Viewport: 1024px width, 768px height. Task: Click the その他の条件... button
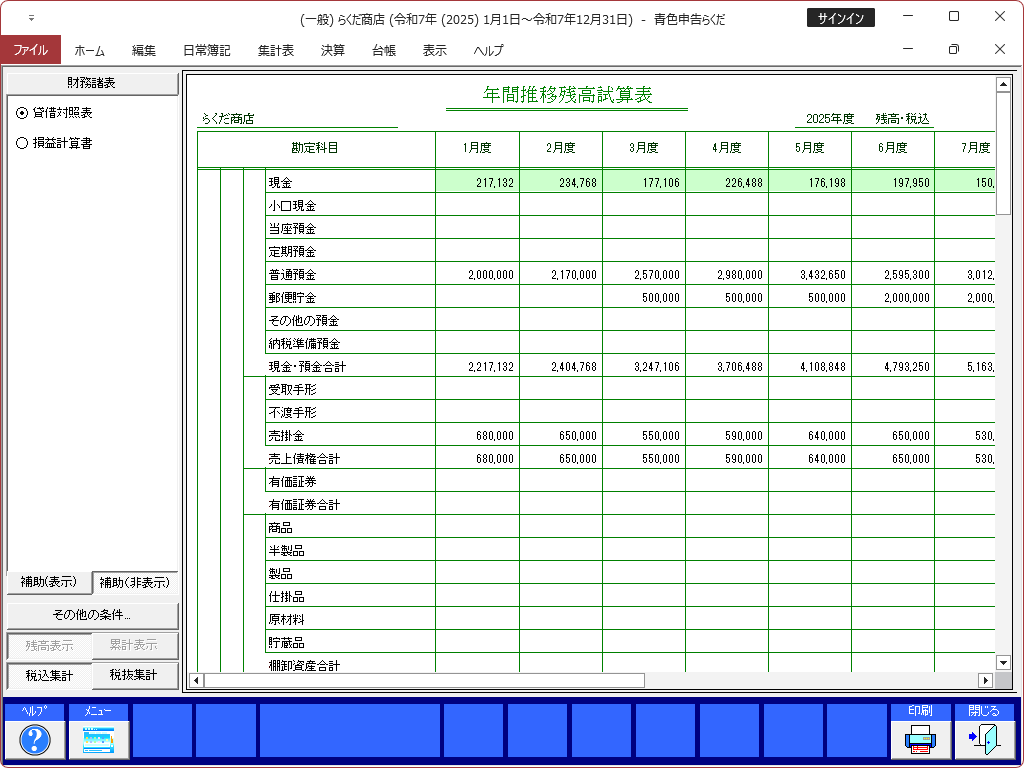pos(92,614)
